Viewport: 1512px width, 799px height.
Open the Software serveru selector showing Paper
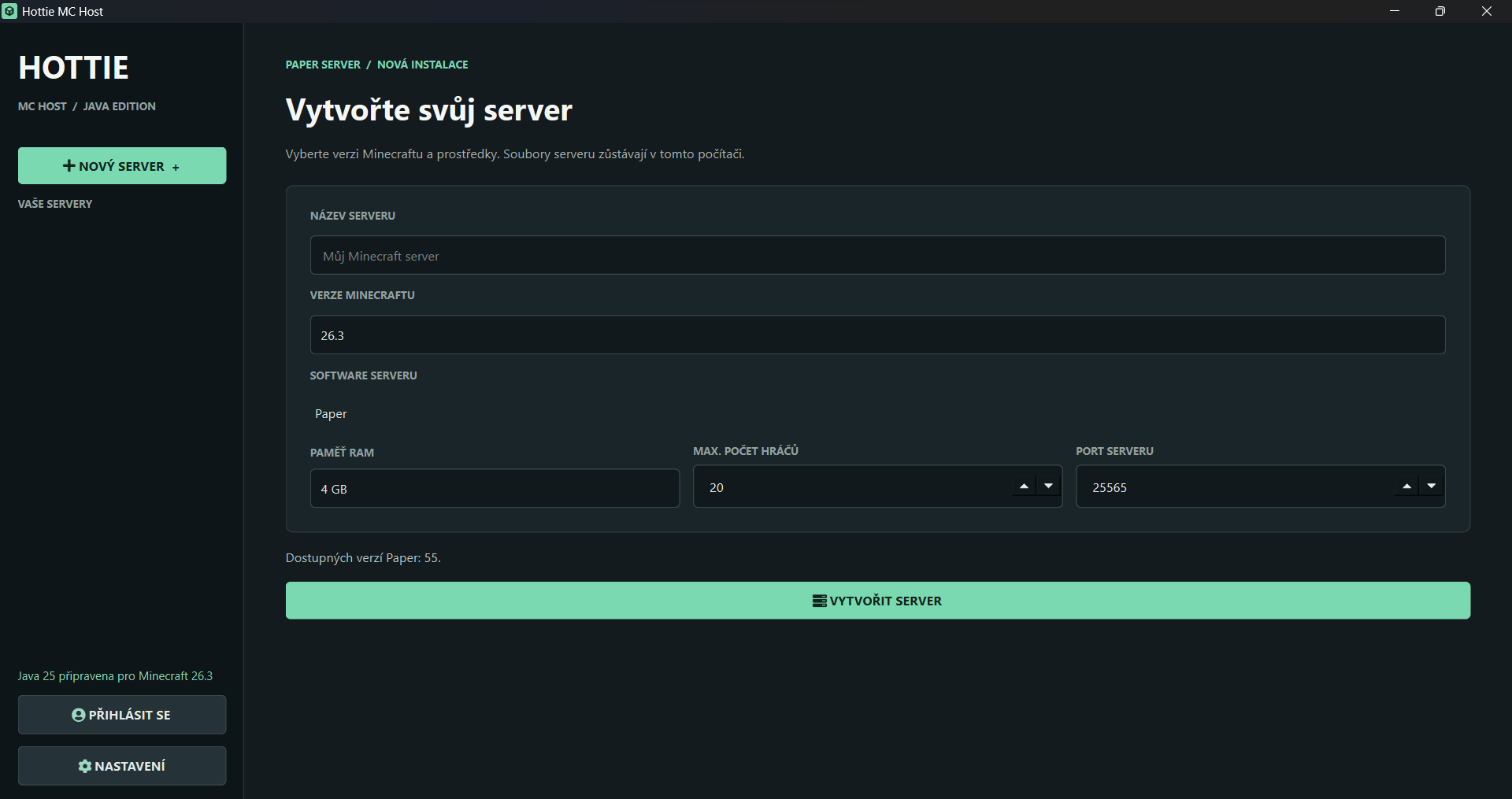[877, 414]
